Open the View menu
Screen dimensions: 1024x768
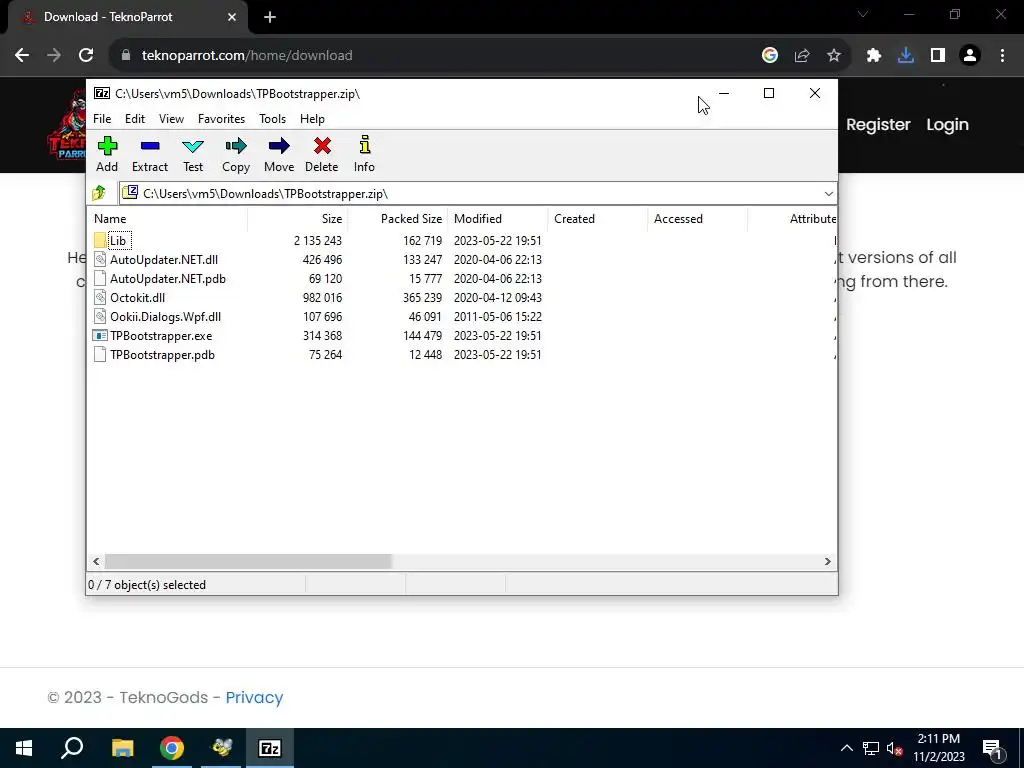171,119
